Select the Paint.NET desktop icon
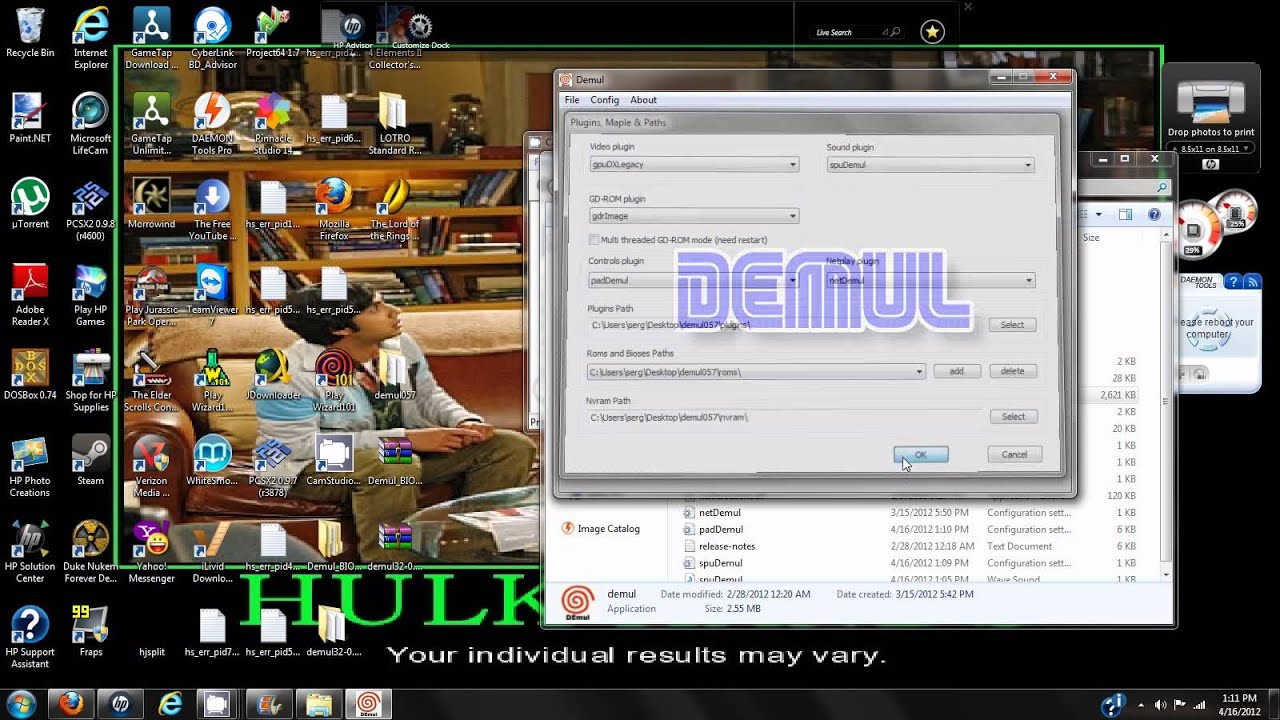1280x720 pixels. (30, 118)
